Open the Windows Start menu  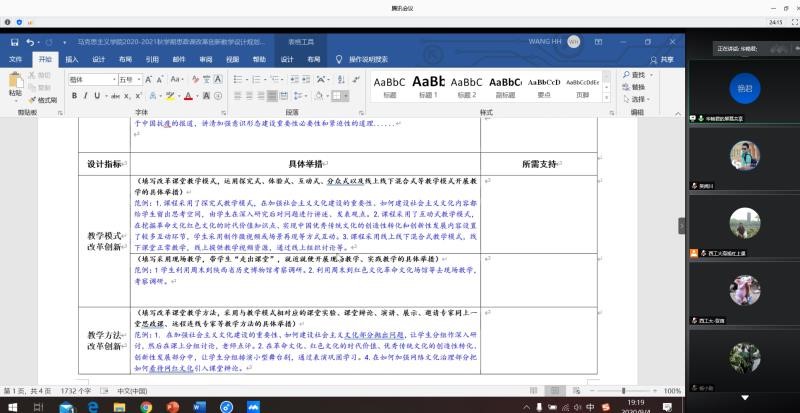coord(10,406)
